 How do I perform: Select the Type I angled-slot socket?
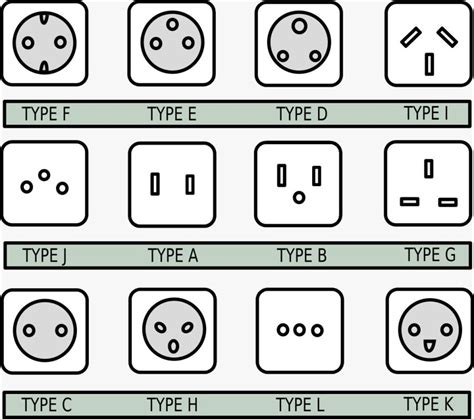coord(429,44)
